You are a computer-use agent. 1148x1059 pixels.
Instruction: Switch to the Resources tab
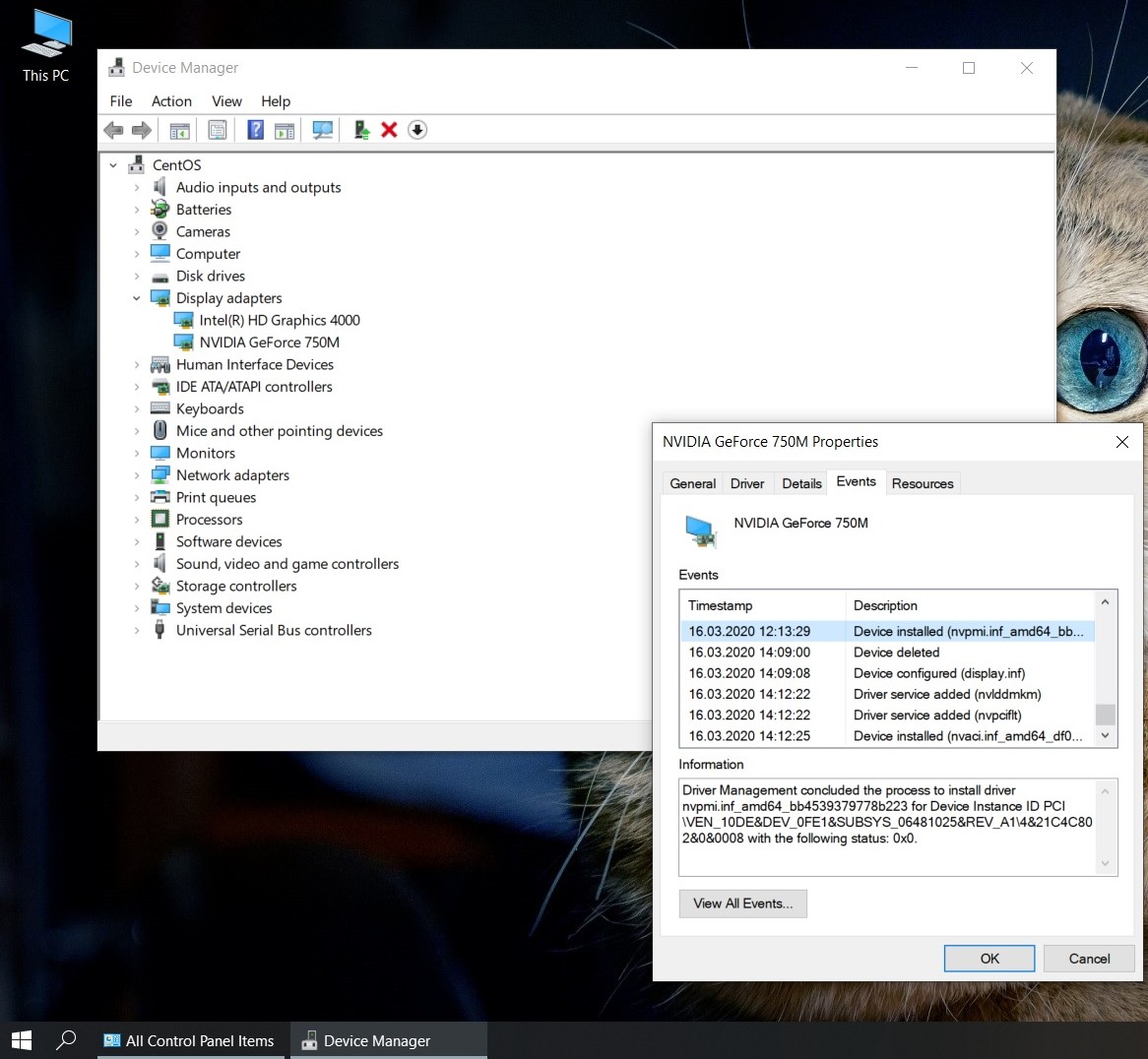(x=923, y=483)
